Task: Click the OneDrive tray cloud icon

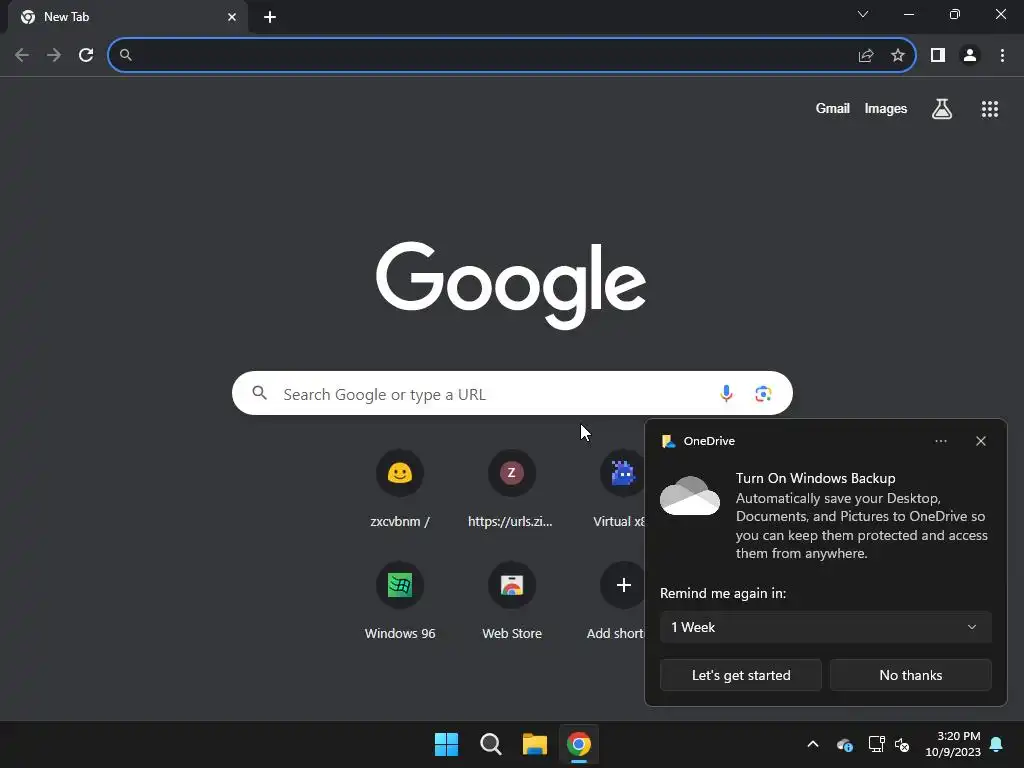Action: point(845,744)
